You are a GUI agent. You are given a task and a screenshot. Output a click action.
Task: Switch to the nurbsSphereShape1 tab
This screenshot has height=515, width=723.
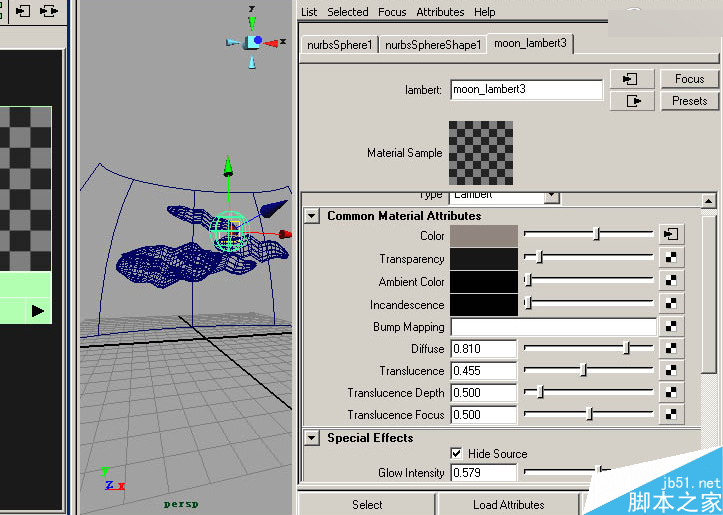click(433, 45)
